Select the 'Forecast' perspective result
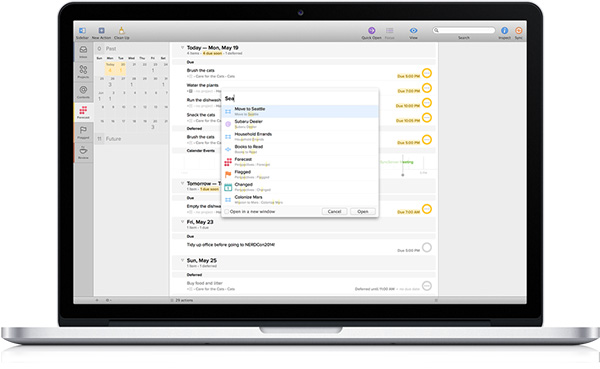The width and height of the screenshot is (600, 369). tap(300, 162)
